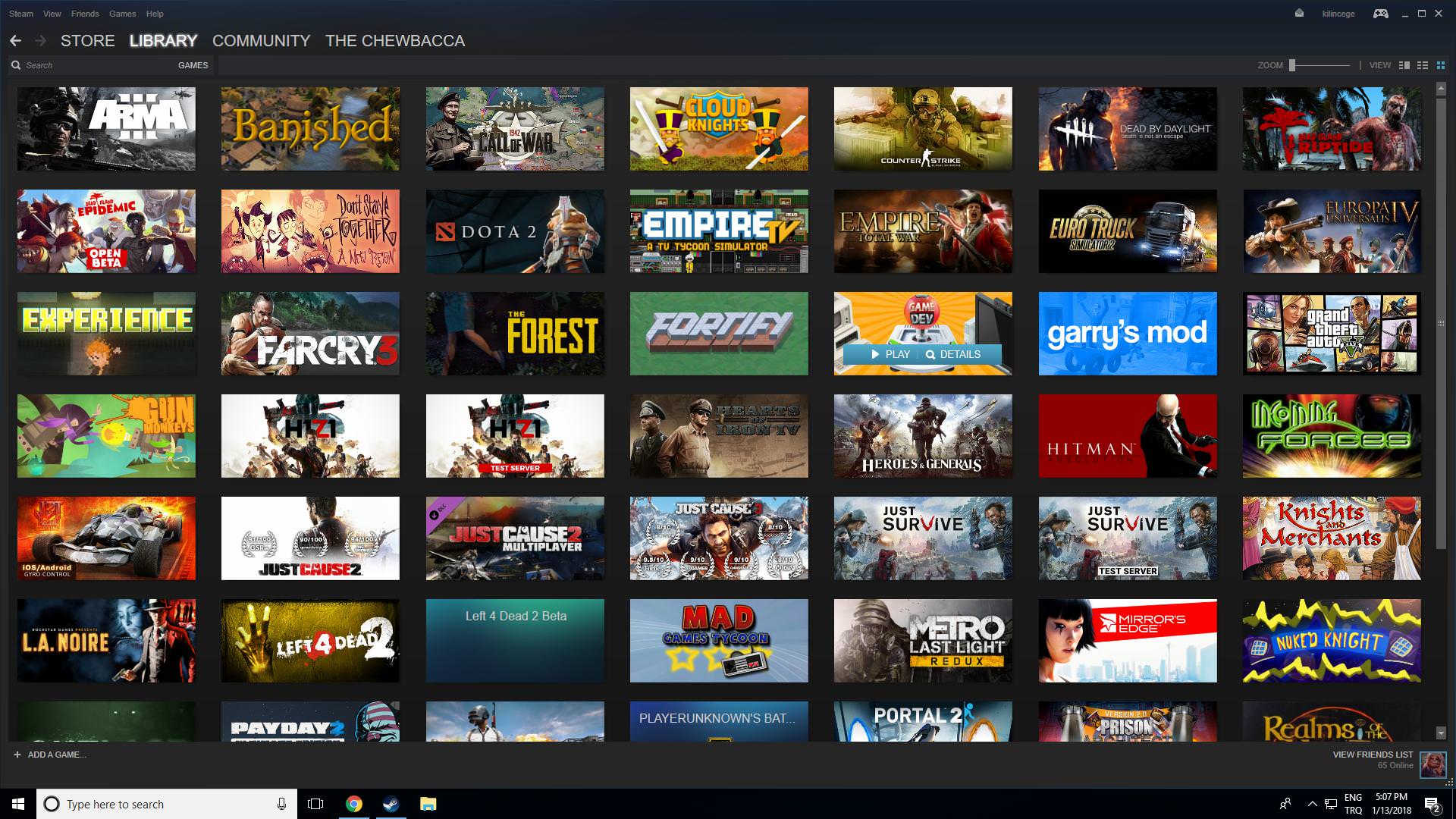Open the Windows Start menu
Screen dimensions: 1456x819
pyautogui.click(x=18, y=804)
